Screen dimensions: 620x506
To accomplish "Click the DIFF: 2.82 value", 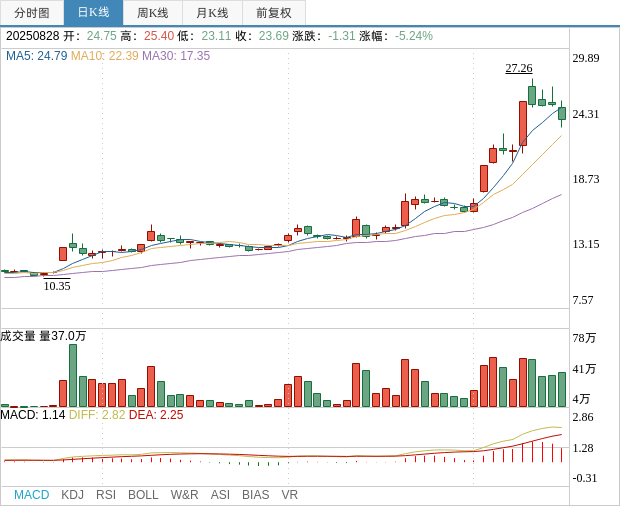I will (x=97, y=415).
